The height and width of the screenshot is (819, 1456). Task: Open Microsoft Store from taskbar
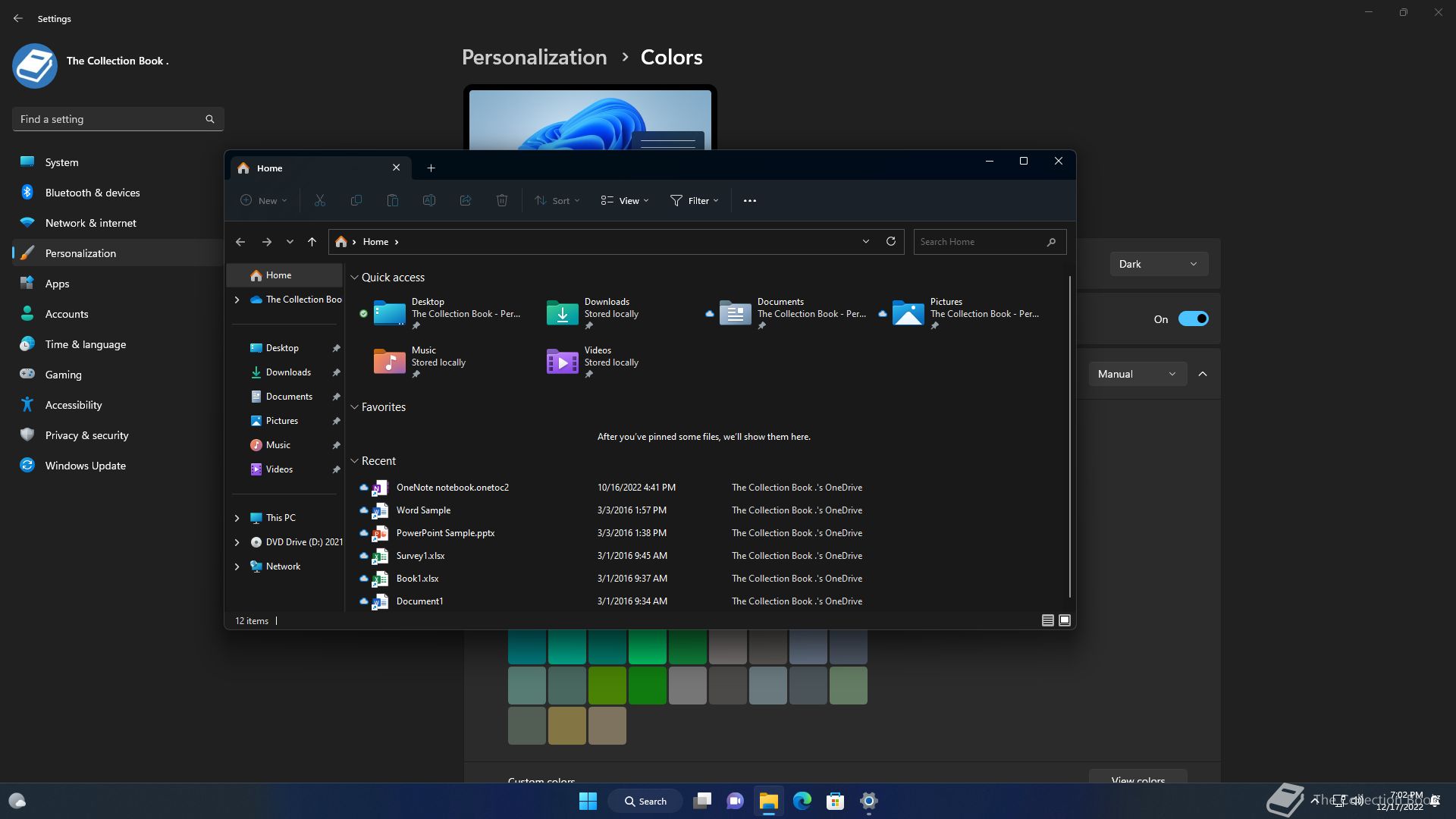[x=835, y=801]
